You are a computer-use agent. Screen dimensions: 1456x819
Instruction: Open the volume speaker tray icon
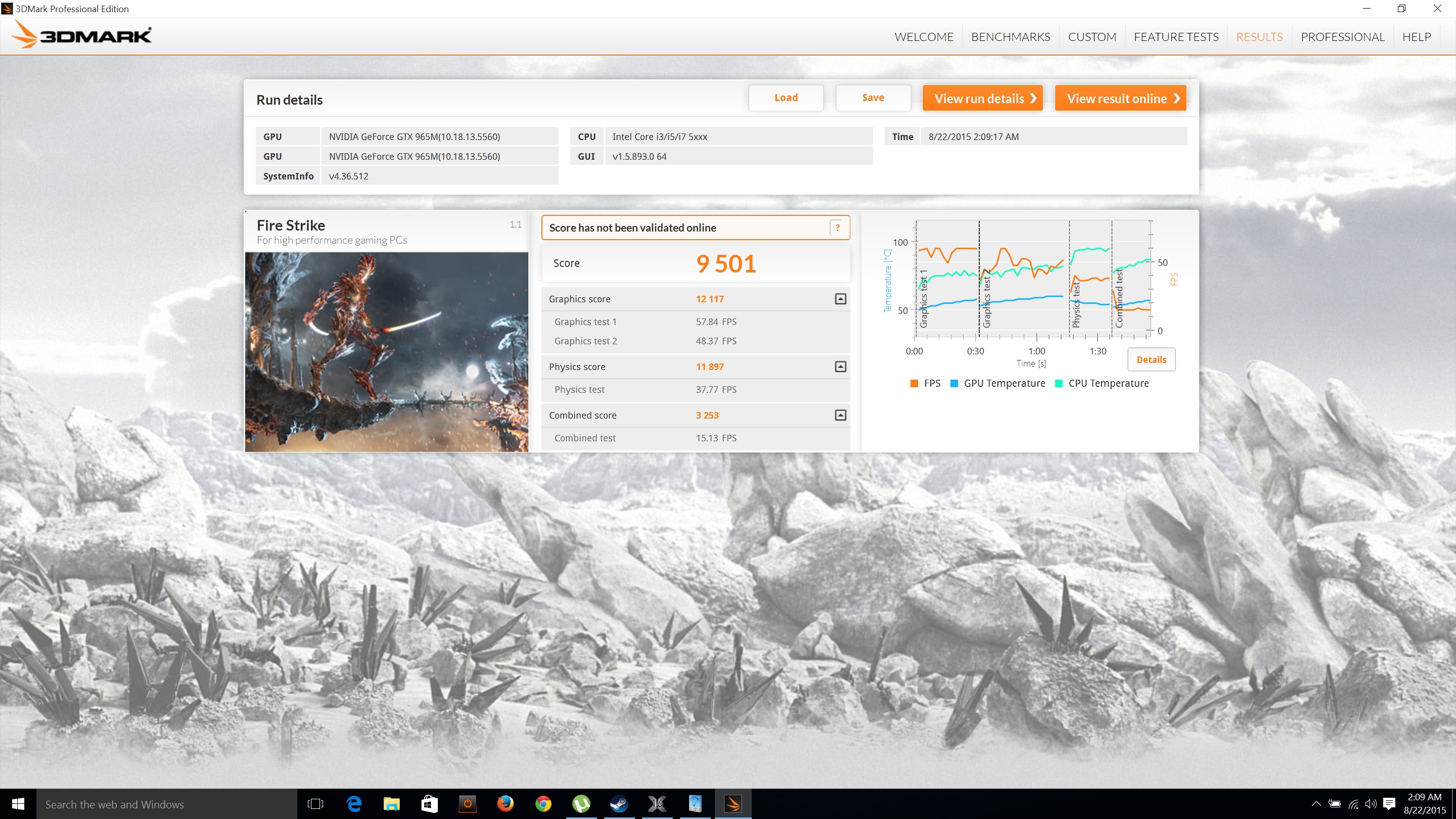(x=1371, y=804)
